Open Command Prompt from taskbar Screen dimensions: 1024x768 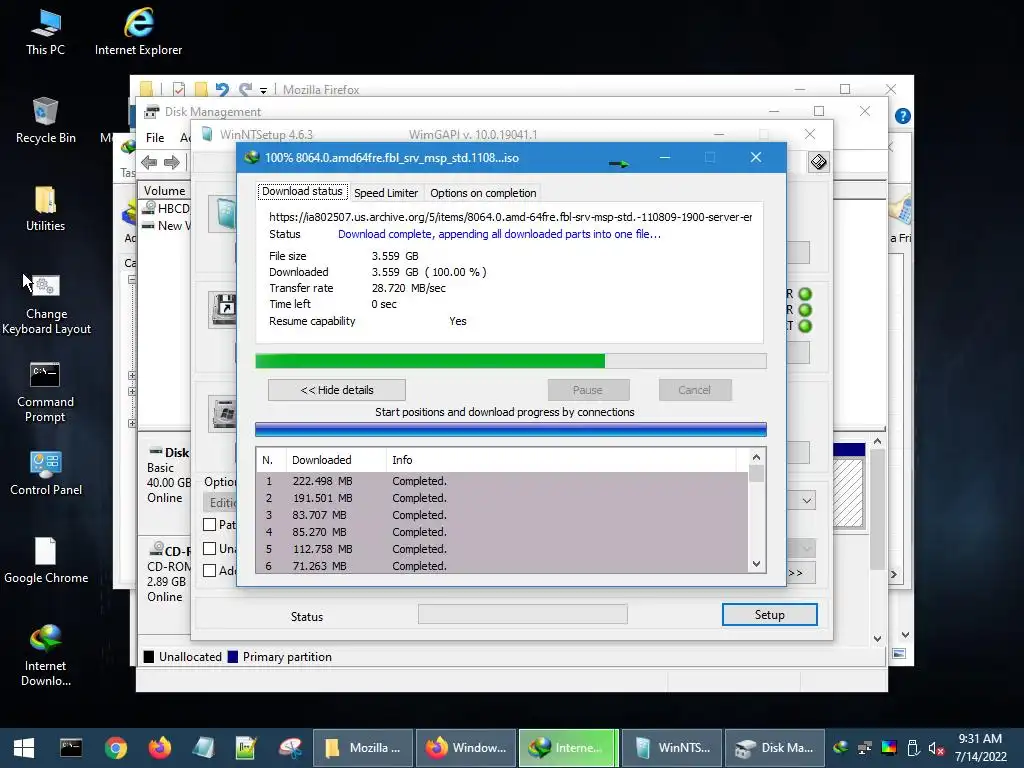(71, 748)
